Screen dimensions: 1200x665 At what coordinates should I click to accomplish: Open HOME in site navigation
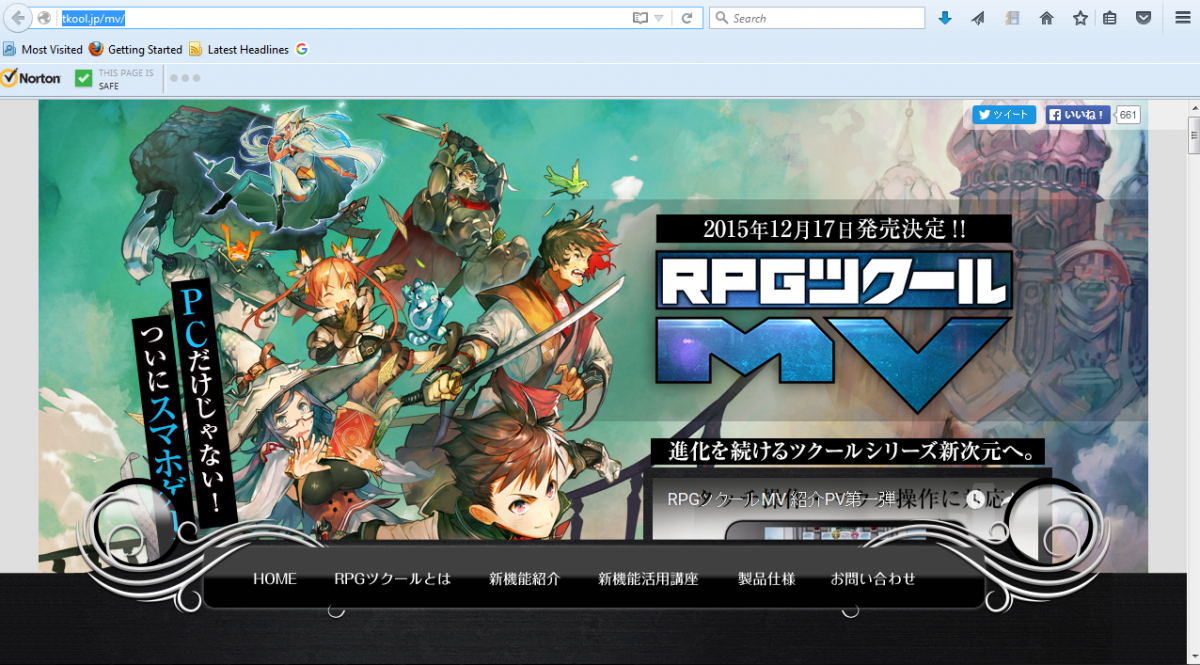point(275,579)
